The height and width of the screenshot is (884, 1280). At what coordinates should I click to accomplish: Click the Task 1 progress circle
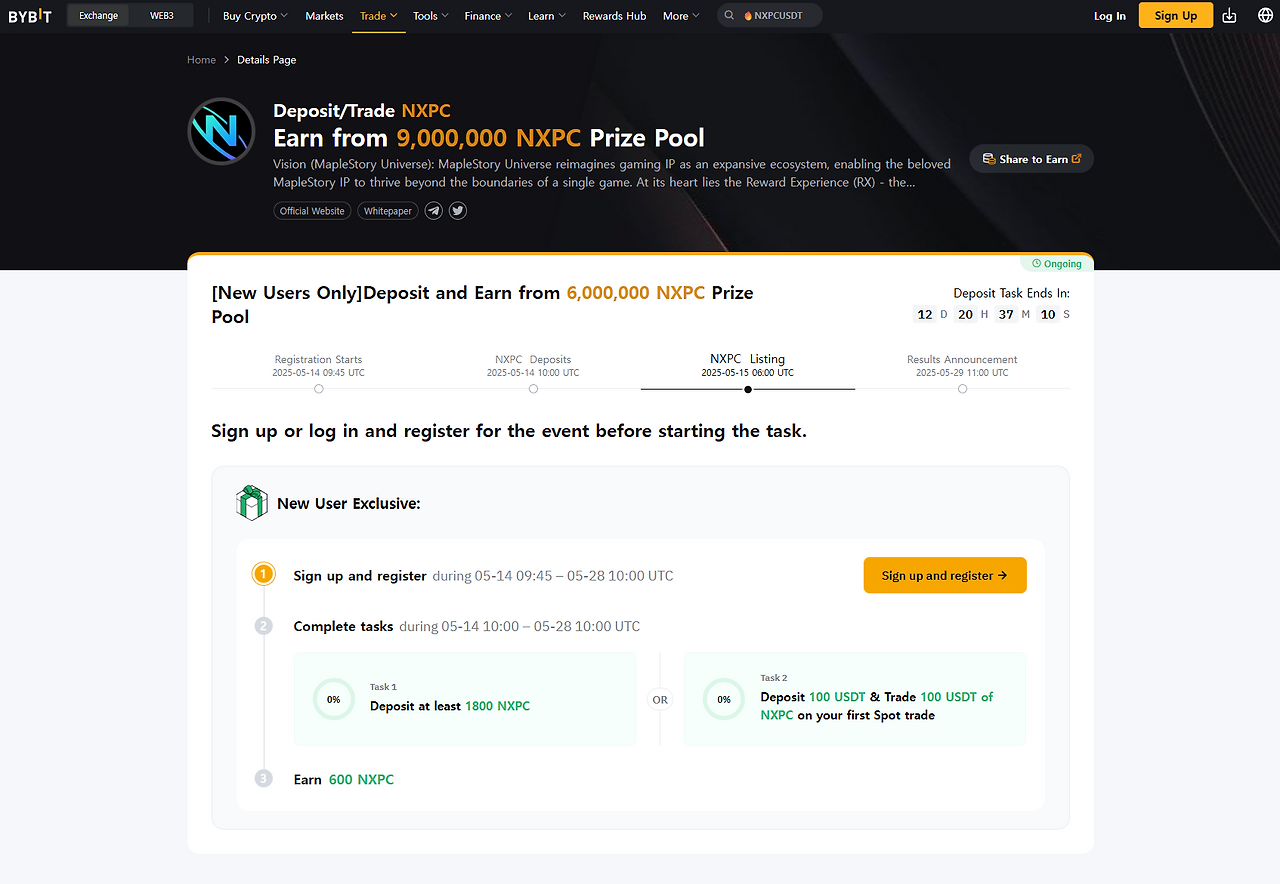pos(334,699)
